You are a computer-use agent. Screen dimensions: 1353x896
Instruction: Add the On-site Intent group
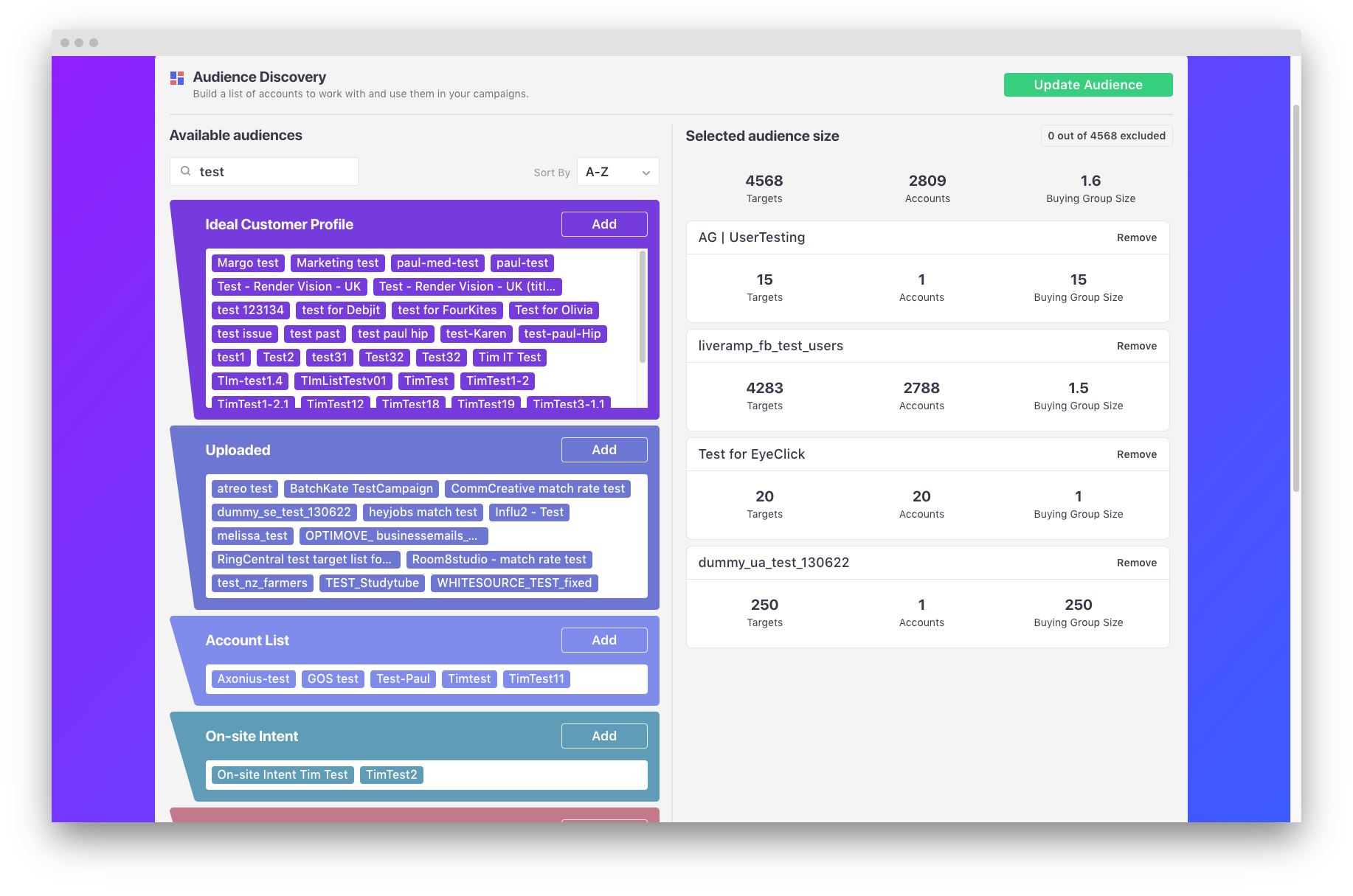(603, 736)
